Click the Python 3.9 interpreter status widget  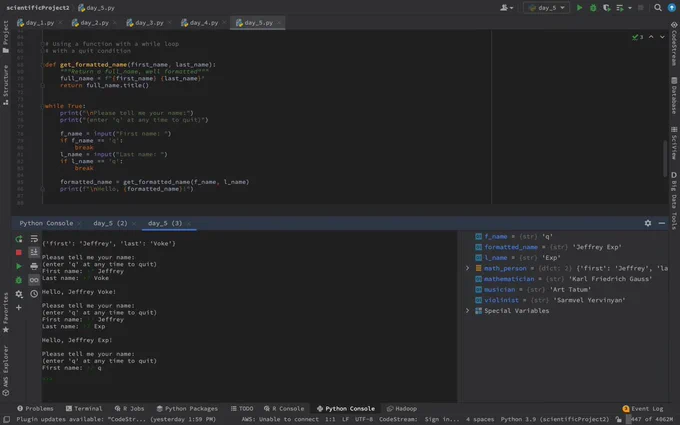pyautogui.click(x=555, y=419)
